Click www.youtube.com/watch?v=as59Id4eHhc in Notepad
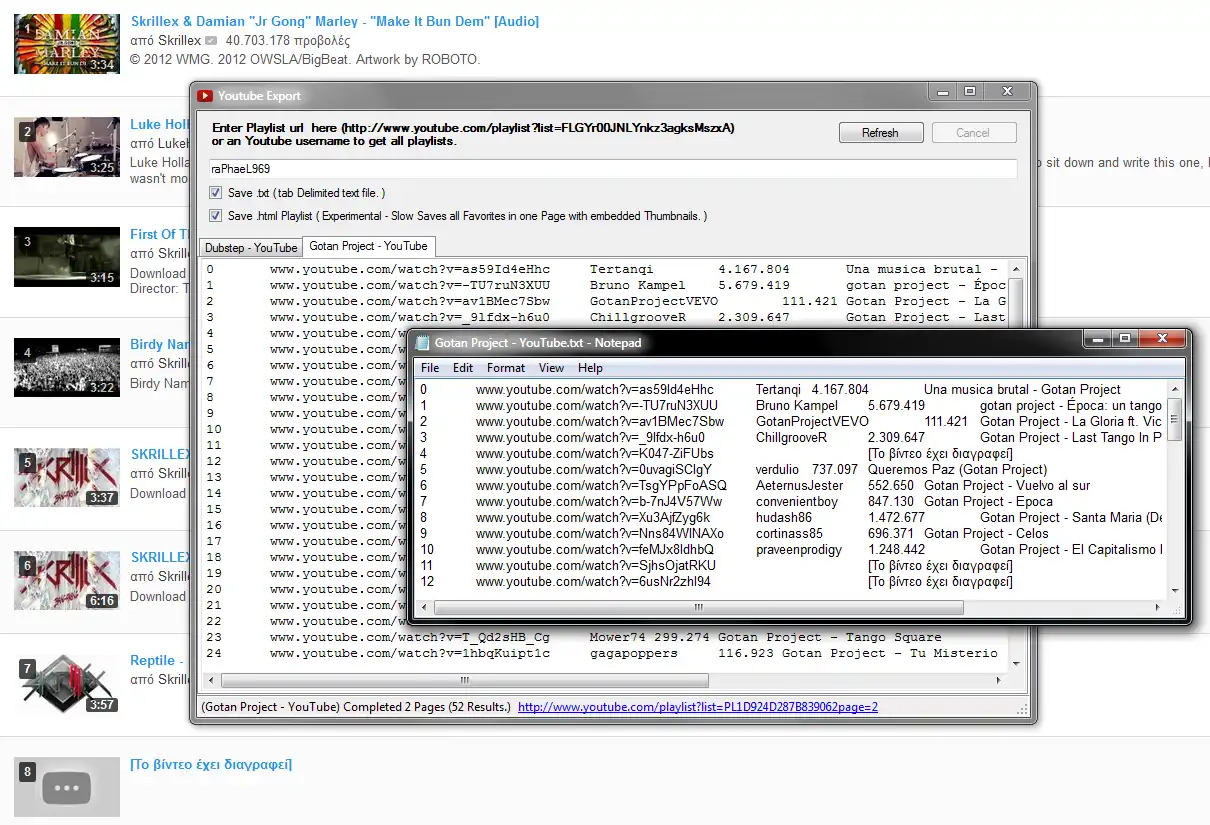This screenshot has height=825, width=1210. point(595,389)
